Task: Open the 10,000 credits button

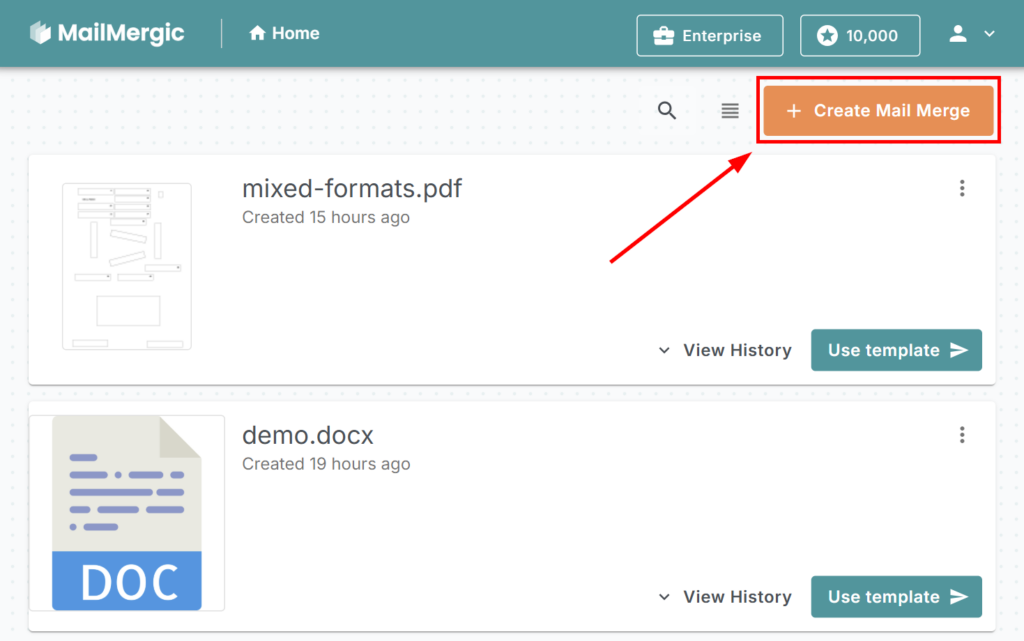Action: tap(860, 36)
